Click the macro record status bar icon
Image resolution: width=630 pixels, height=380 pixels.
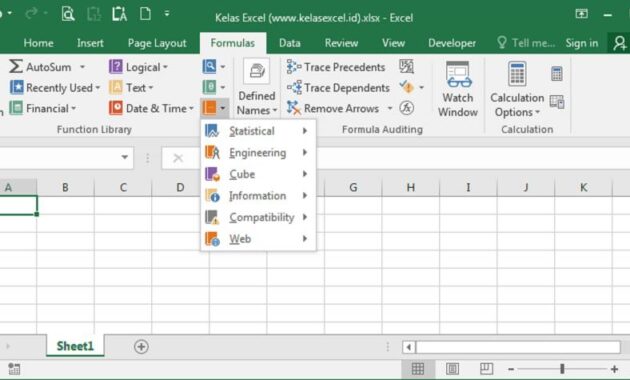[x=14, y=369]
